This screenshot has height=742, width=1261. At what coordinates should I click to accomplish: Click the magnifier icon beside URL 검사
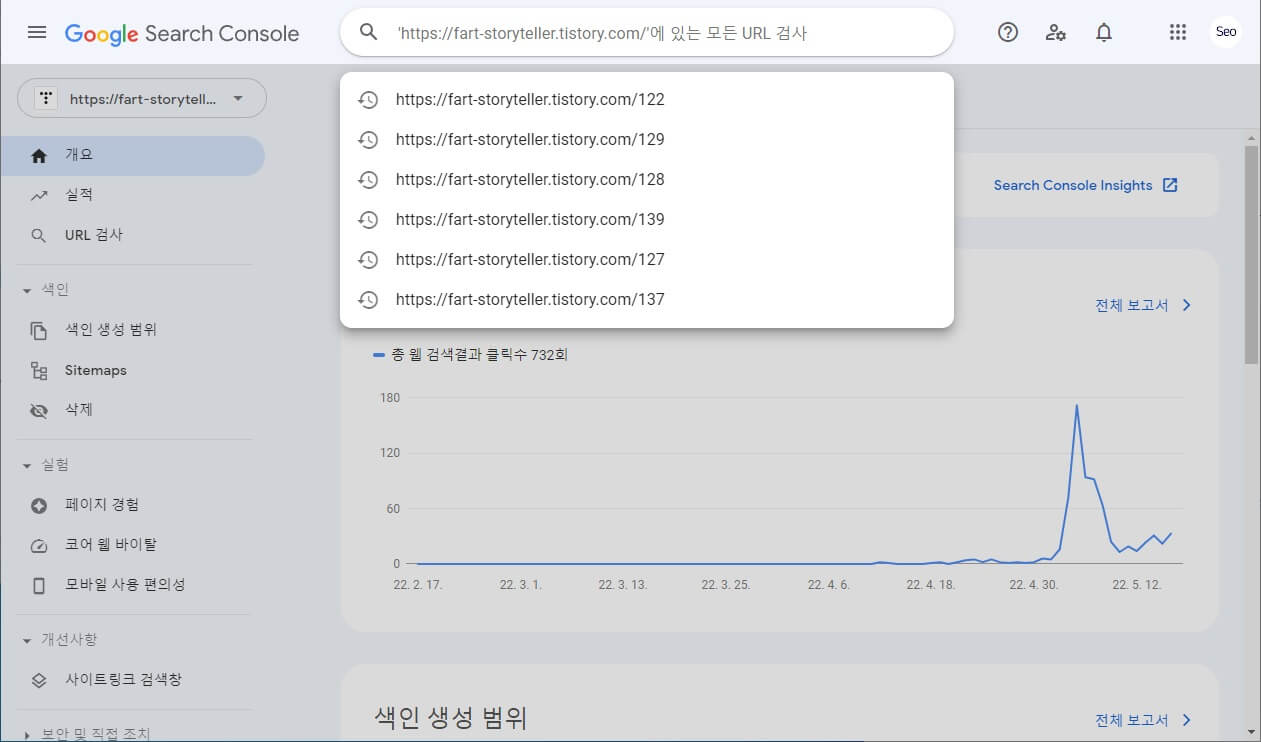coord(39,236)
